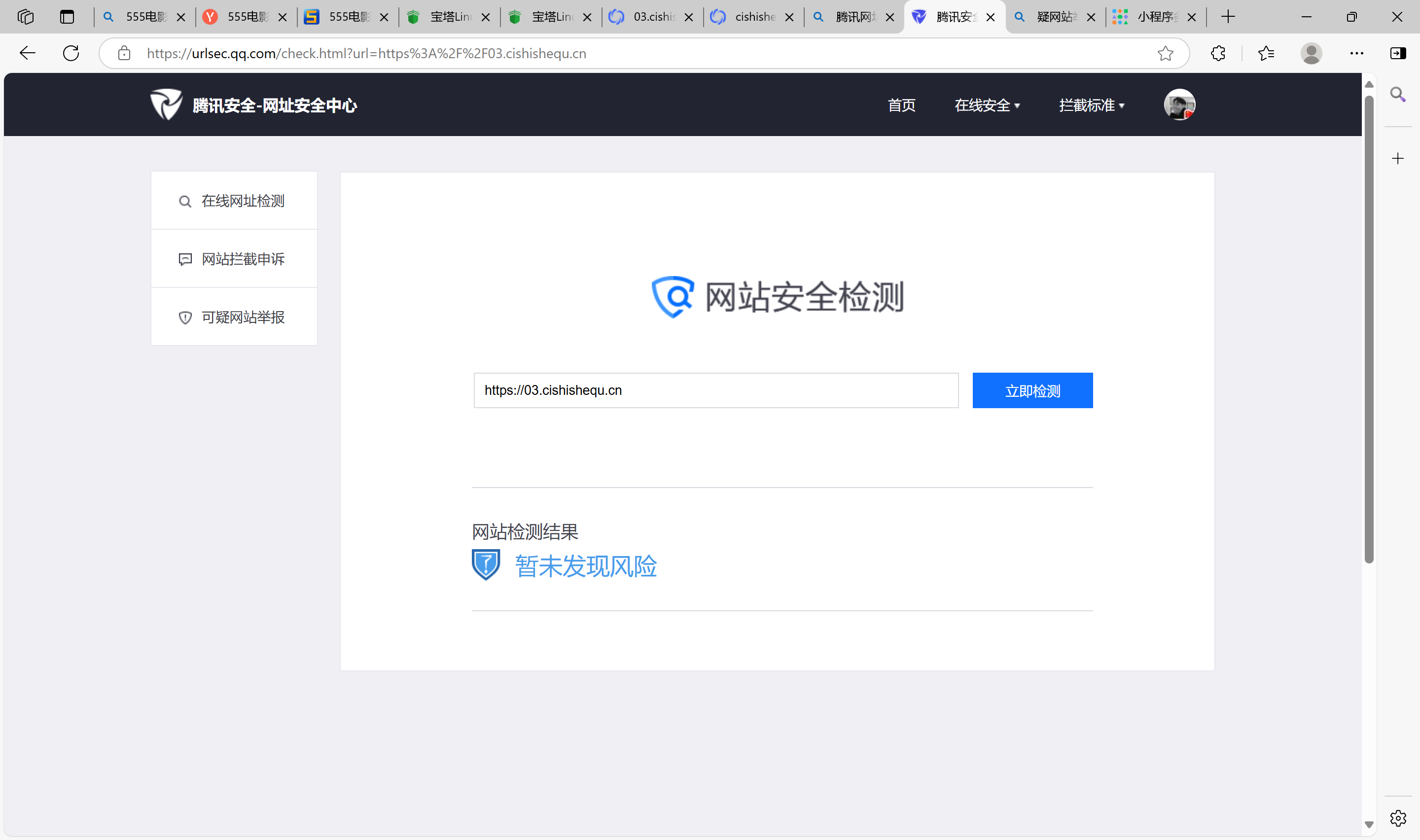Viewport: 1420px width, 840px height.
Task: Click the browser refresh icon
Action: (x=71, y=53)
